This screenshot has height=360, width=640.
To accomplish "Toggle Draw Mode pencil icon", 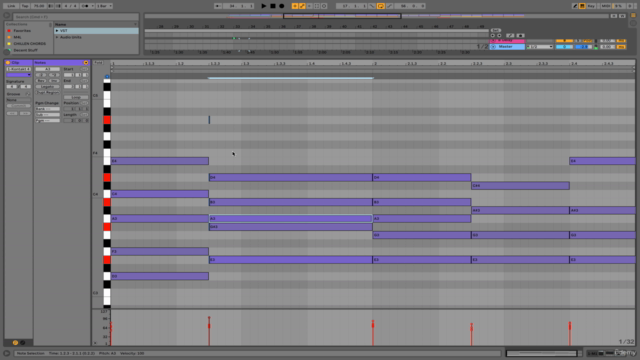I will pos(575,6).
